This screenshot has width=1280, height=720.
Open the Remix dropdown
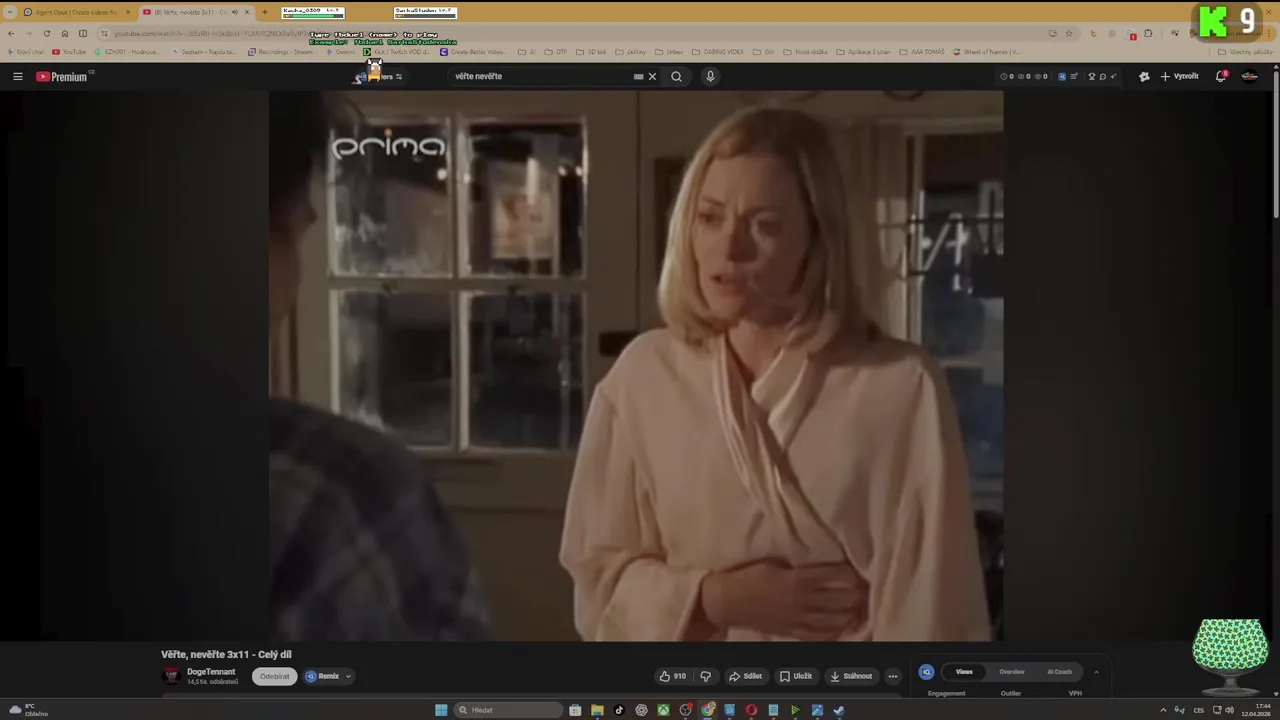(329, 676)
